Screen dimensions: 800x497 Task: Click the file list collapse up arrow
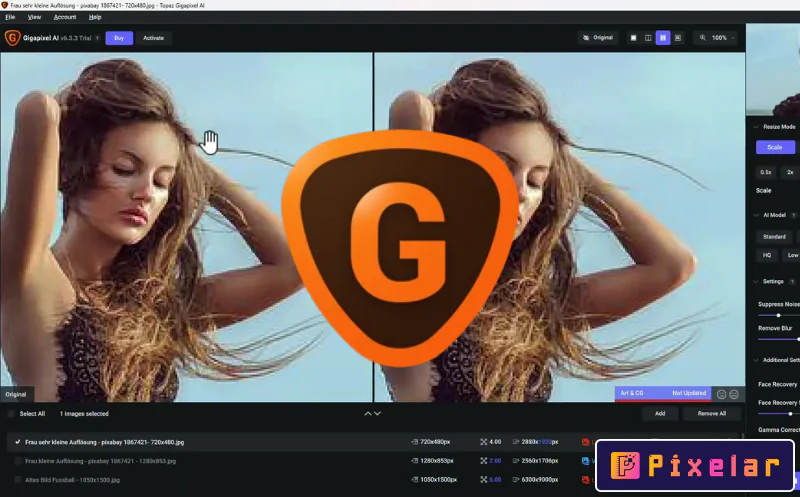(x=367, y=414)
